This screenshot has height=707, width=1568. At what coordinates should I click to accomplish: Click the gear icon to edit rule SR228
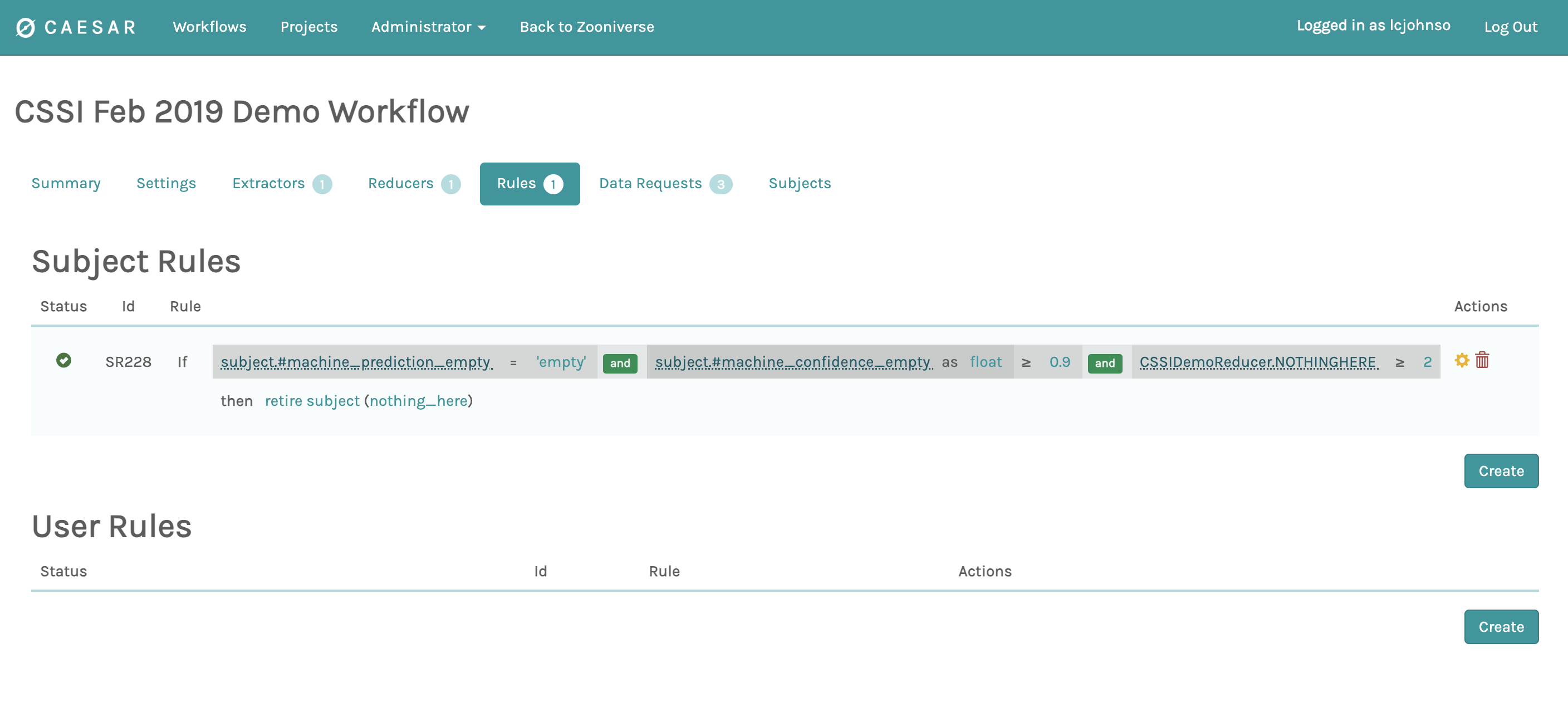click(x=1462, y=360)
